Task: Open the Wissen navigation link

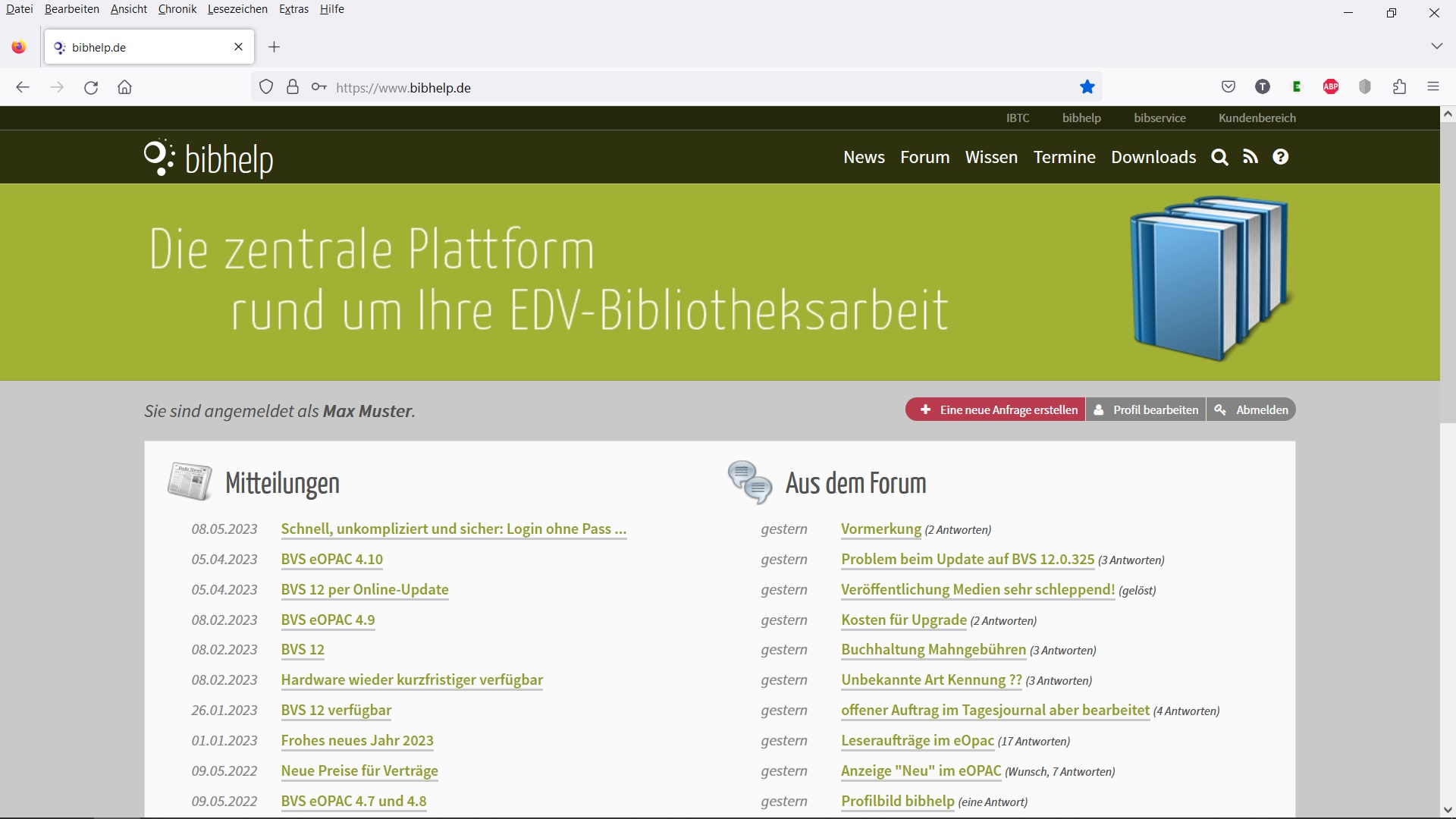Action: click(991, 157)
